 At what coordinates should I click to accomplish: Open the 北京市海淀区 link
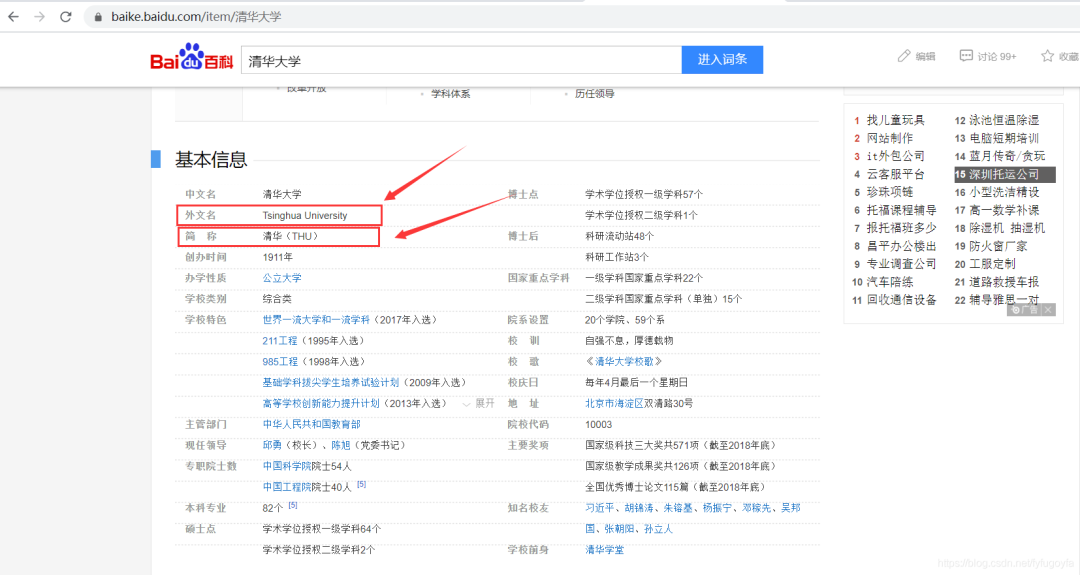click(614, 404)
